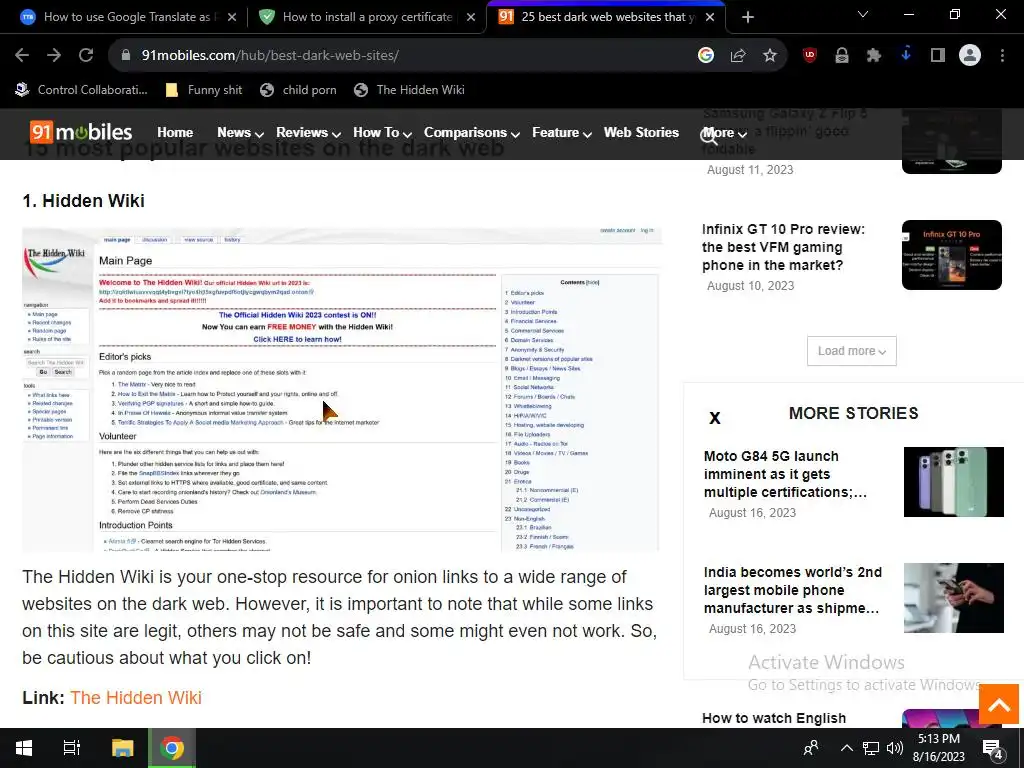Open Web Stories nav item
Screen dimensions: 1024x768
point(641,133)
